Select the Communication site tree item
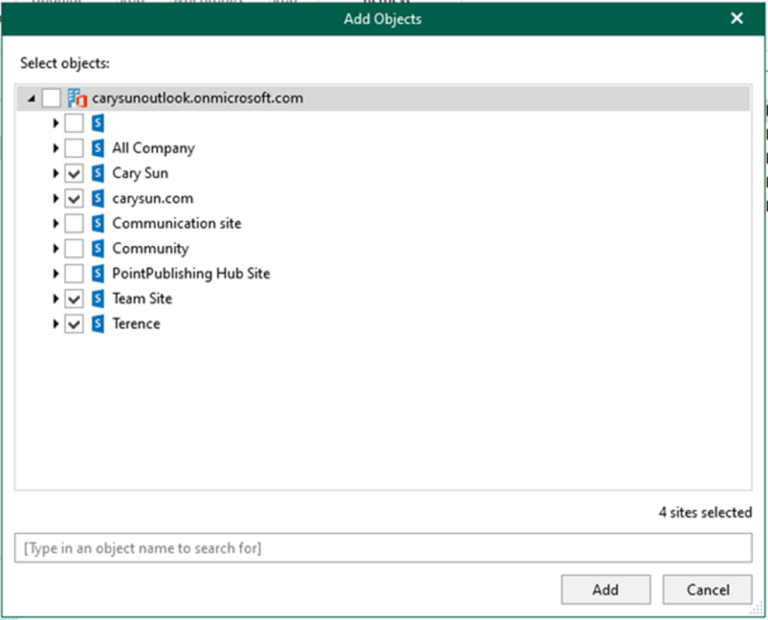 (x=176, y=223)
